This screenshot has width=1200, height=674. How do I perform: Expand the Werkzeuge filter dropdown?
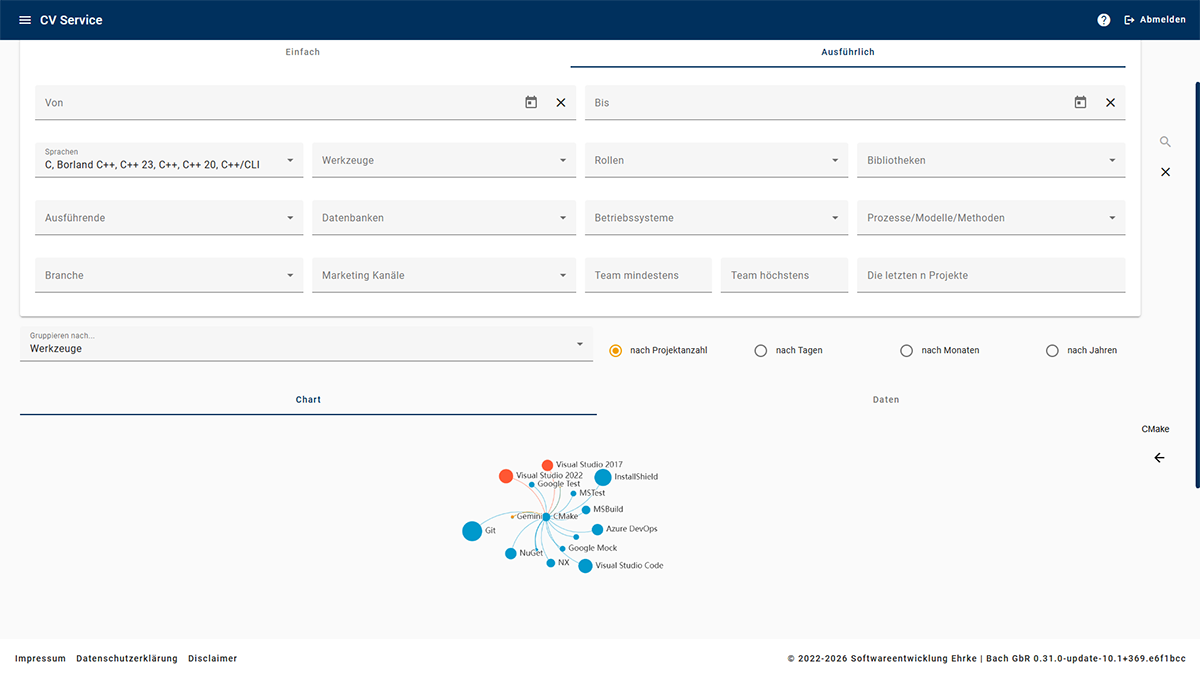pos(444,160)
